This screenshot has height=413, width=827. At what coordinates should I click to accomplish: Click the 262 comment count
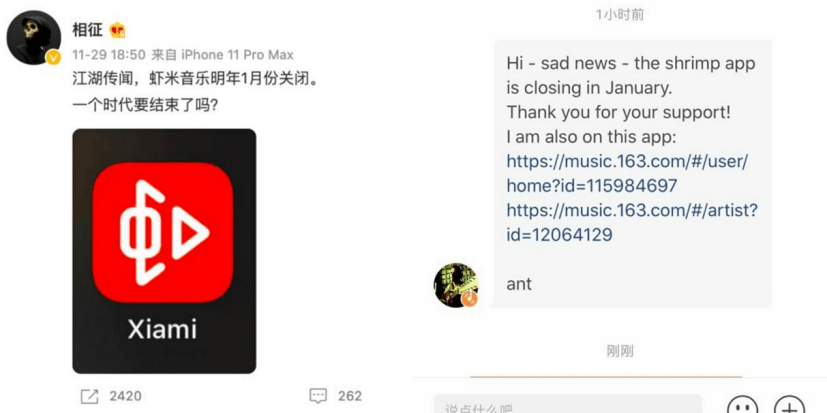350,396
